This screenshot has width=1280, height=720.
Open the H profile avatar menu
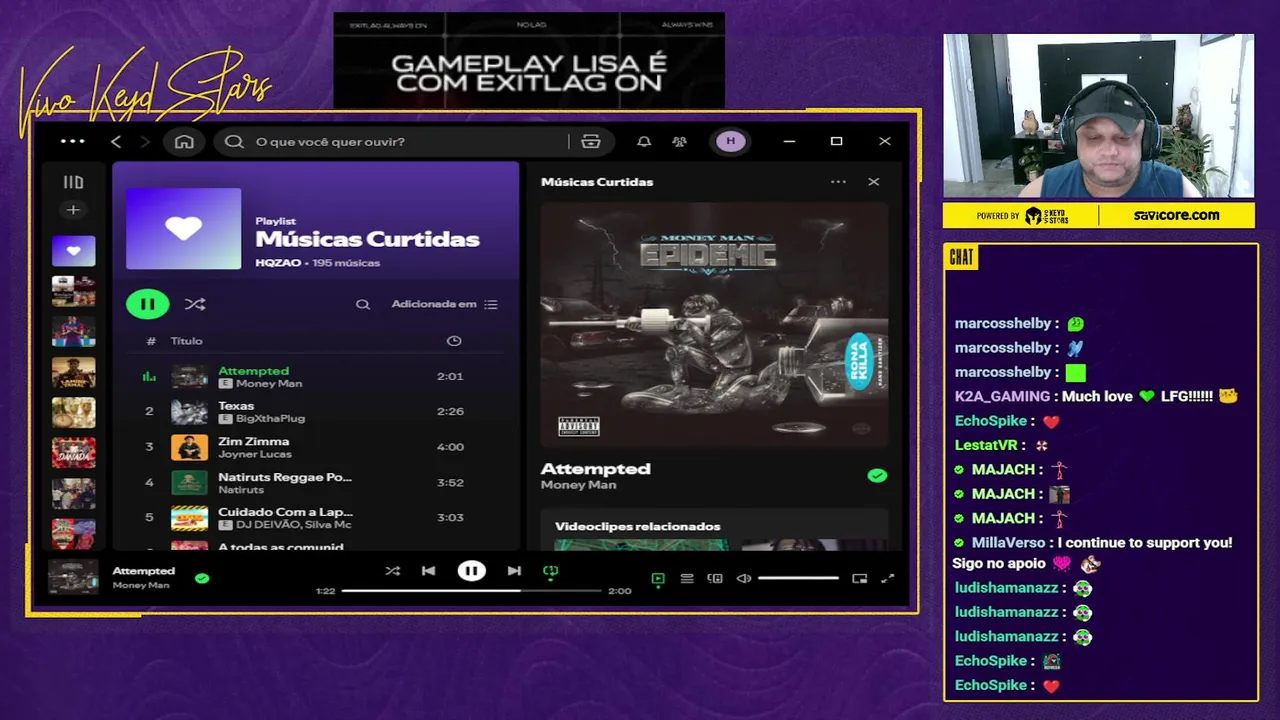tap(731, 141)
